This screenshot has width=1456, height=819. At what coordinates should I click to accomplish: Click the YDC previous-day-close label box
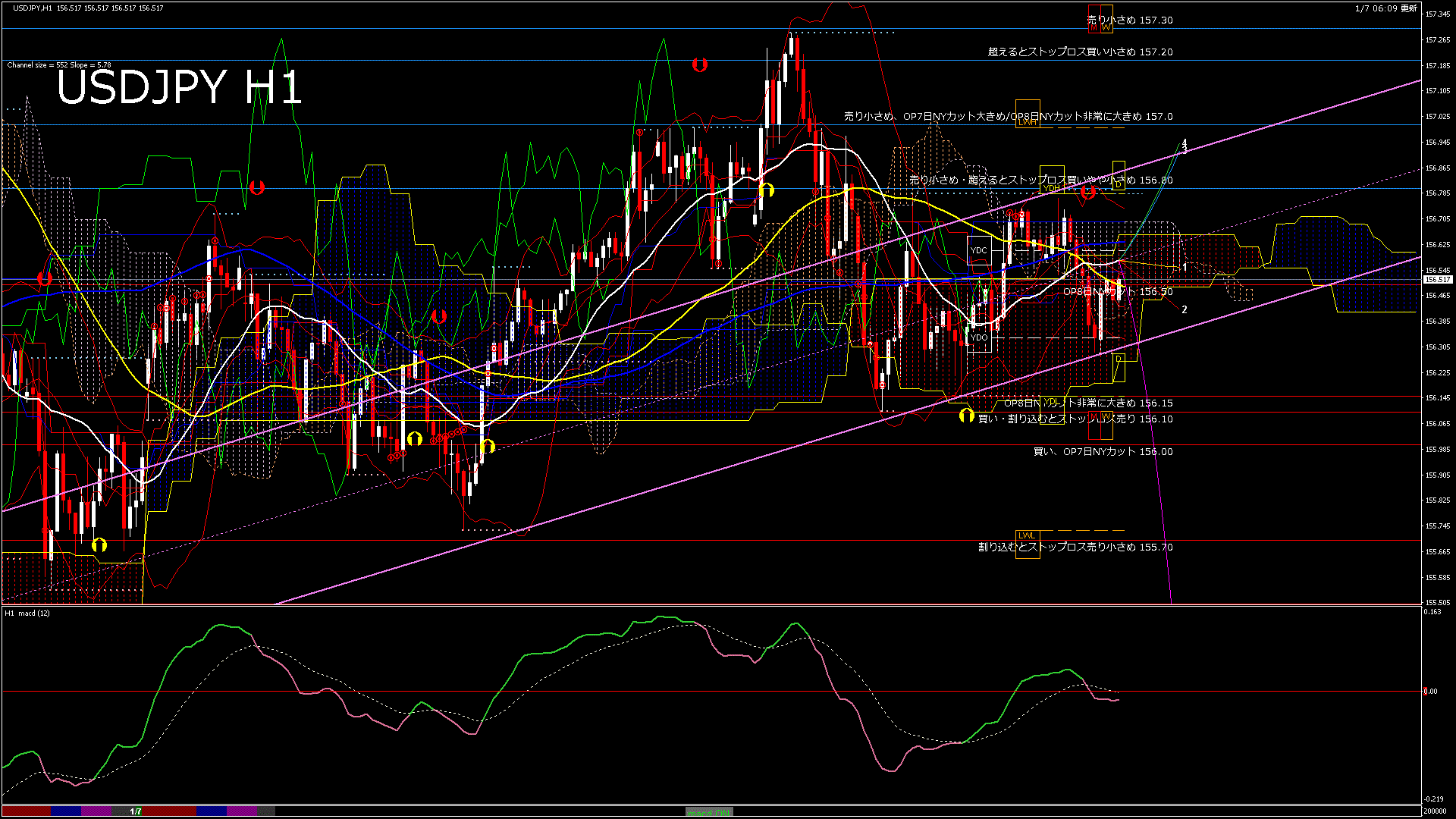pyautogui.click(x=979, y=250)
